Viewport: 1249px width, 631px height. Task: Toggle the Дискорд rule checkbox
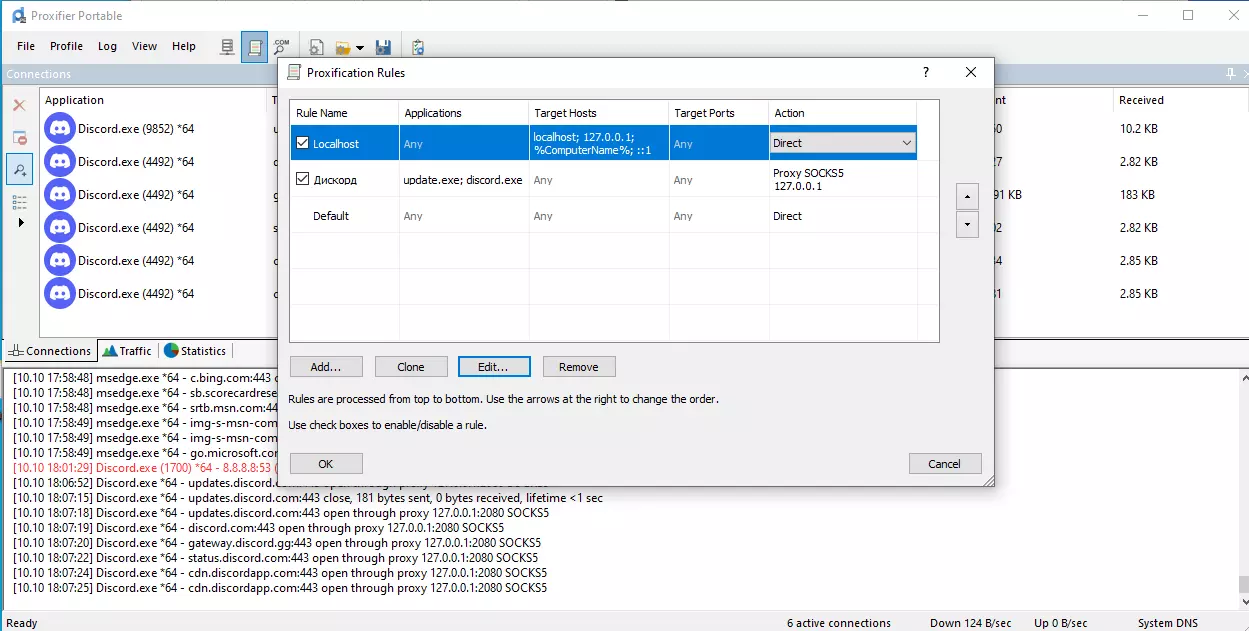303,180
